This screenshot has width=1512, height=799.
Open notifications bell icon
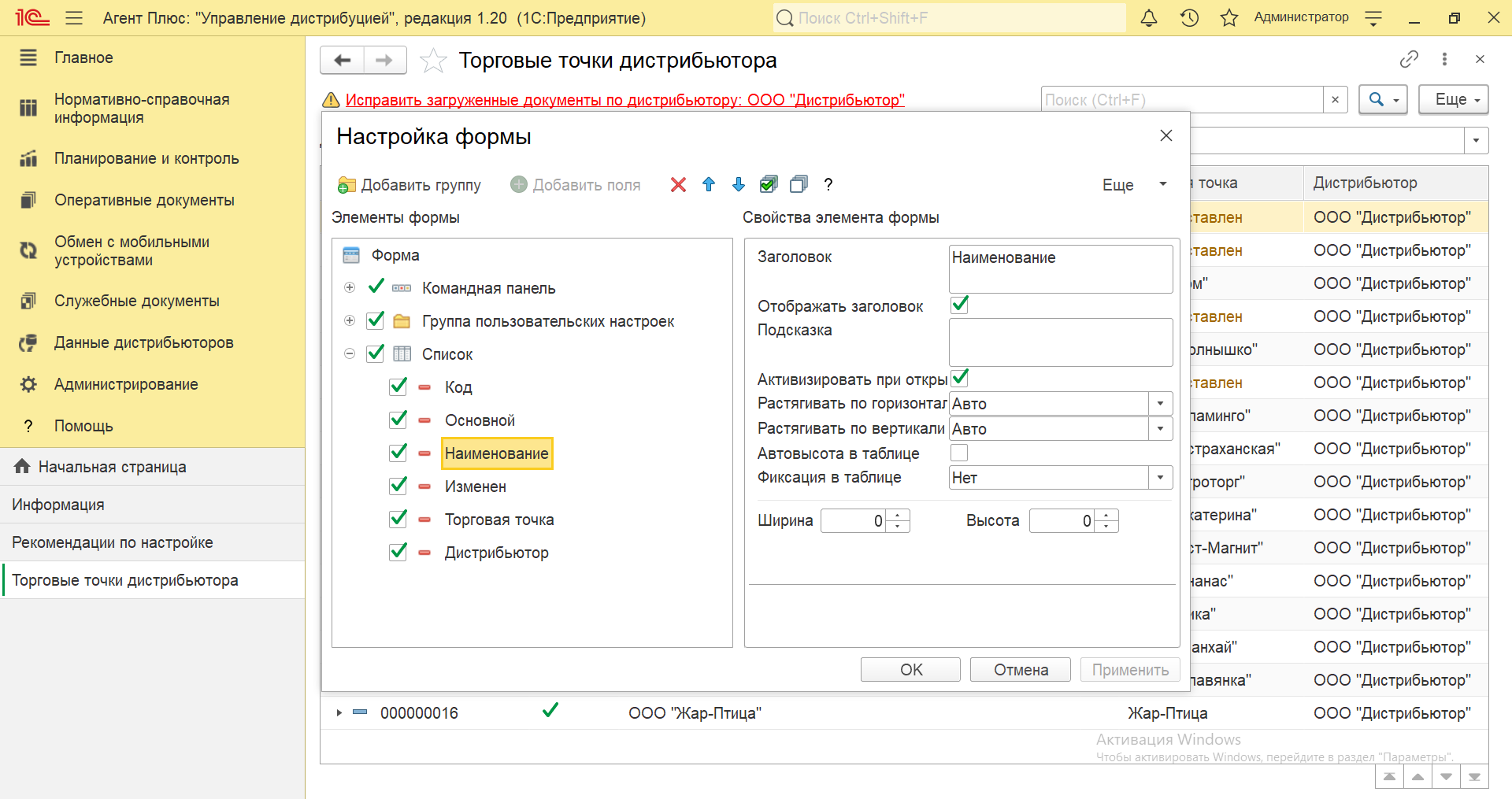[x=1149, y=17]
